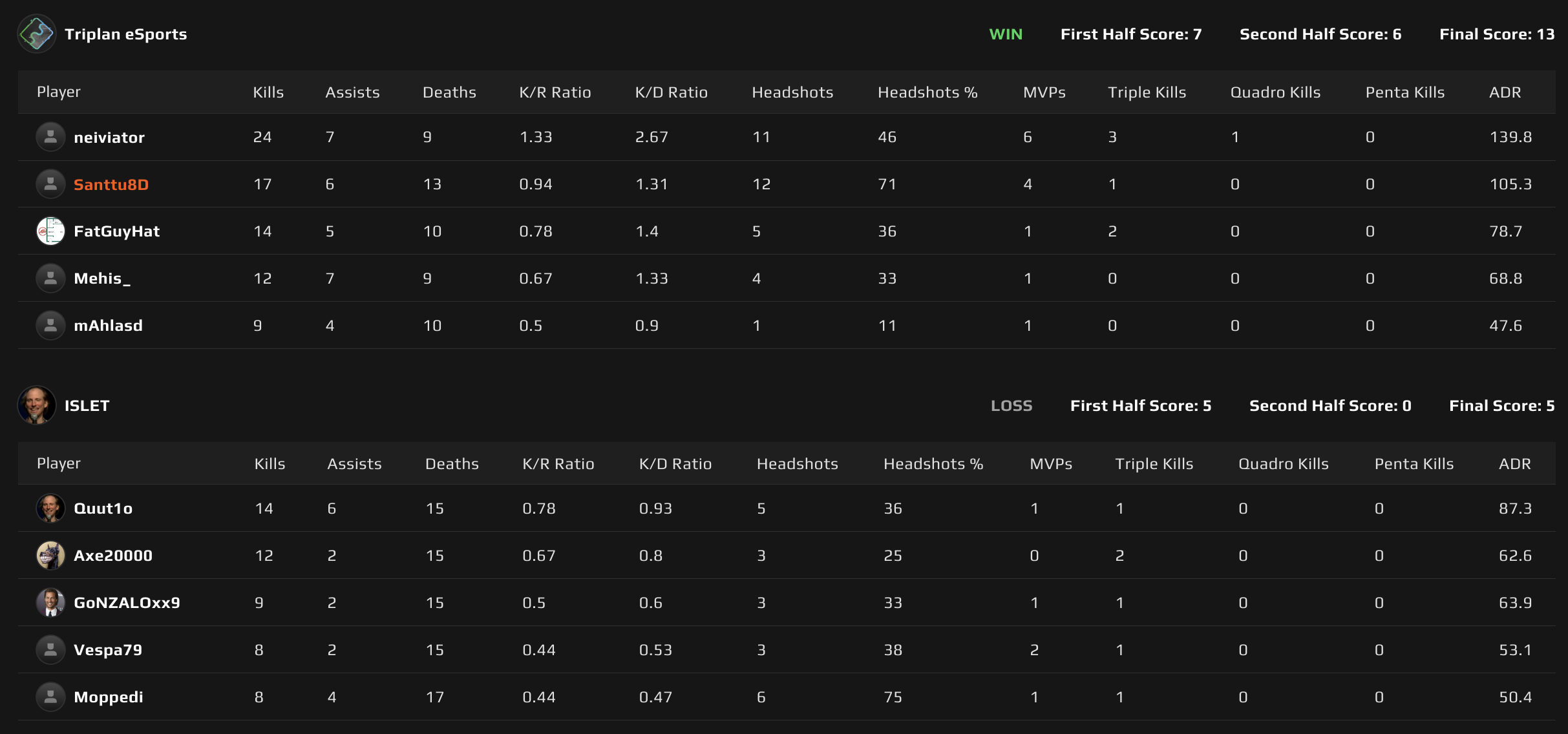1568x734 pixels.
Task: Select Axe20000's dog avatar
Action: click(51, 555)
